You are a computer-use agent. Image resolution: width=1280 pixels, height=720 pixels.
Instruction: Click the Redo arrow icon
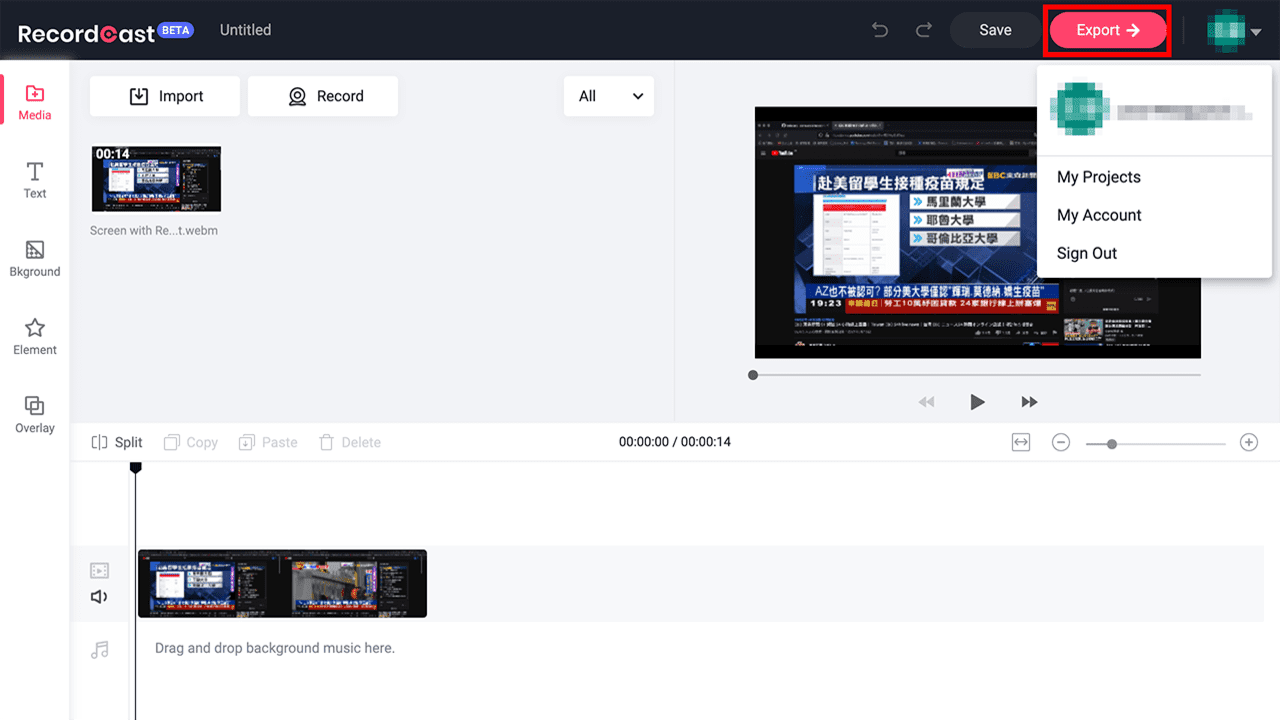click(x=925, y=30)
